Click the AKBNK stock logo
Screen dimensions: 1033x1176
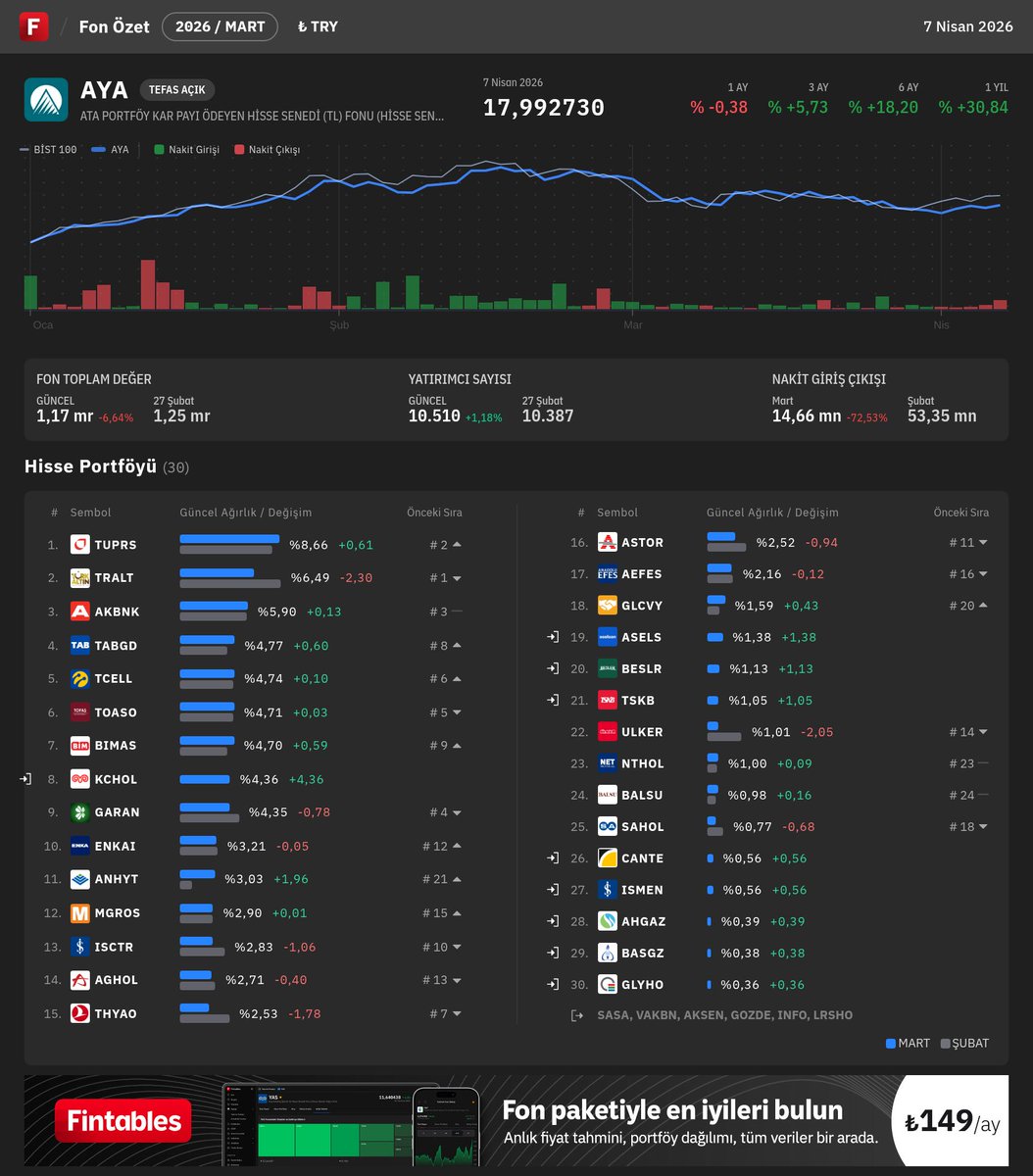point(80,612)
